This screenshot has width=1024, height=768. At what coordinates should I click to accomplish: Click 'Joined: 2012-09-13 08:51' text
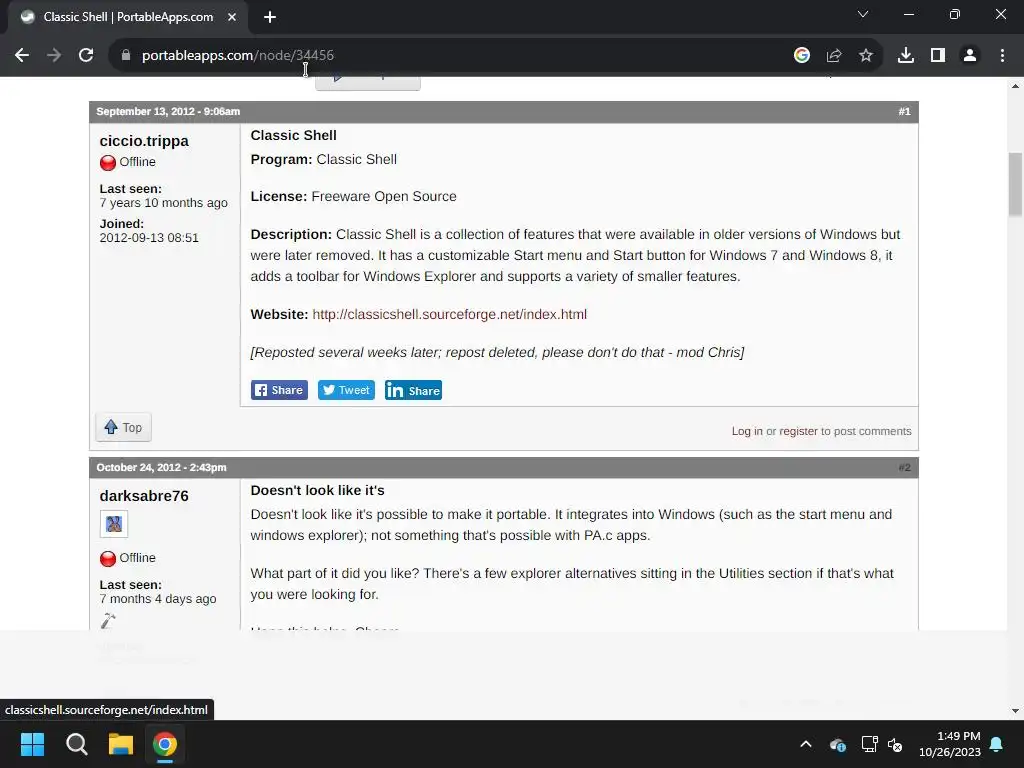(x=149, y=231)
